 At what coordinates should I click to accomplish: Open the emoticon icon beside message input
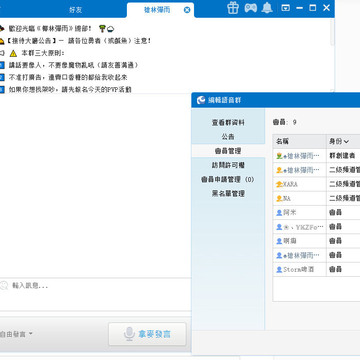[3, 285]
